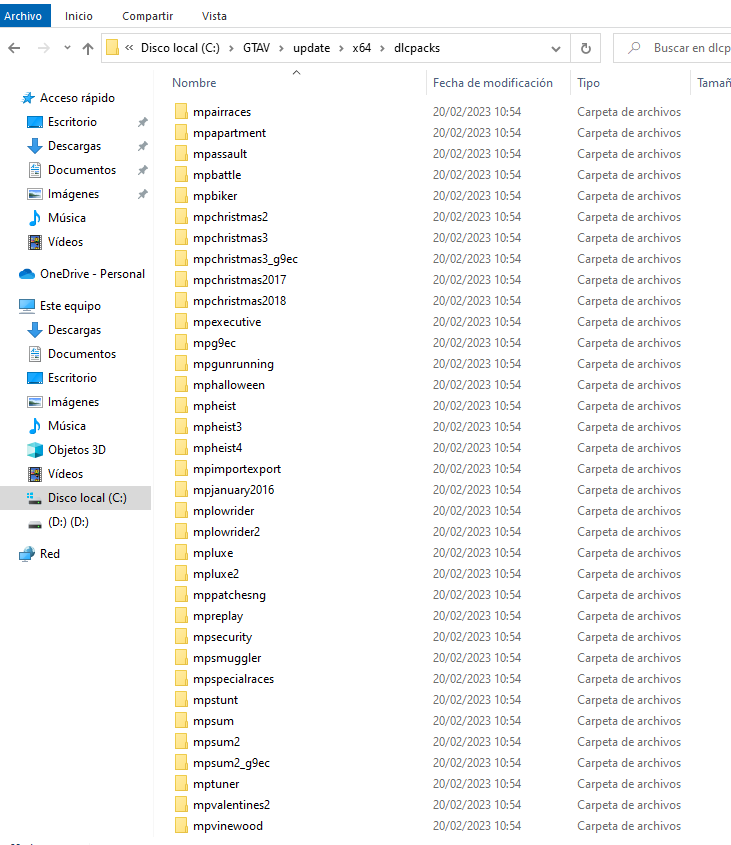Sort by Fecha de modificación column
This screenshot has height=845, width=731.
coord(493,83)
